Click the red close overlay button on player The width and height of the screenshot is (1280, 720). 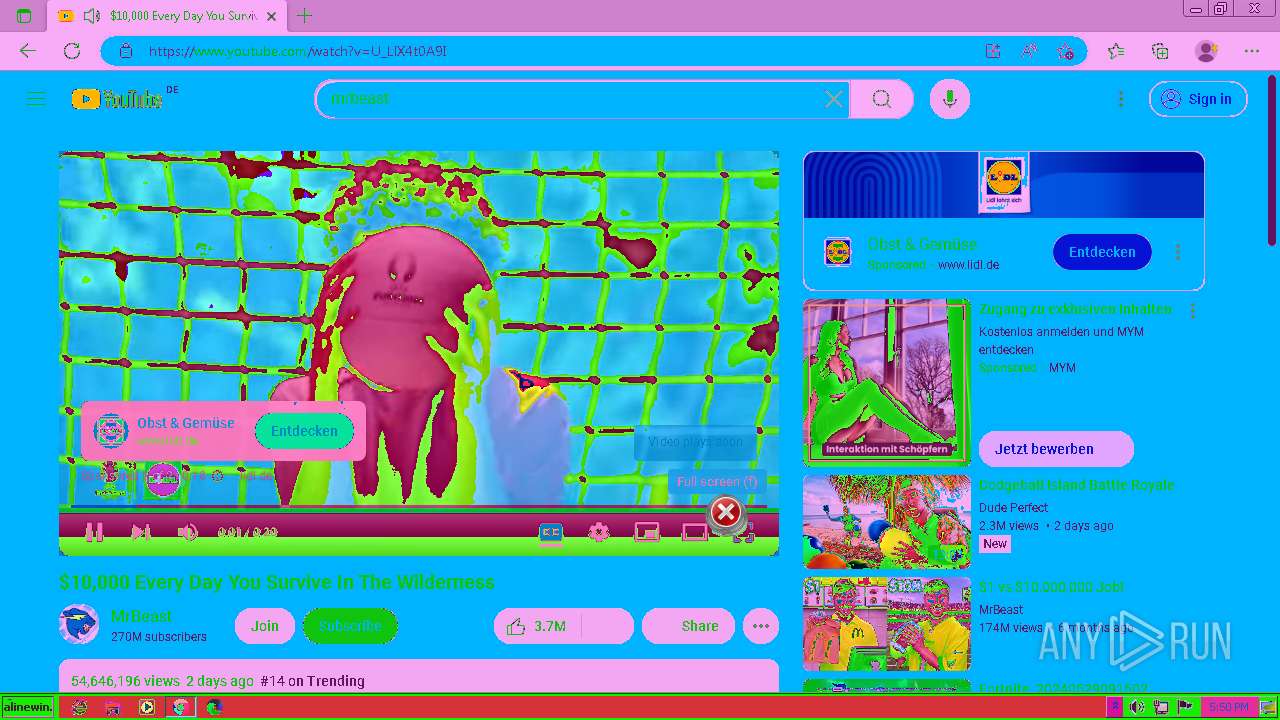(725, 513)
